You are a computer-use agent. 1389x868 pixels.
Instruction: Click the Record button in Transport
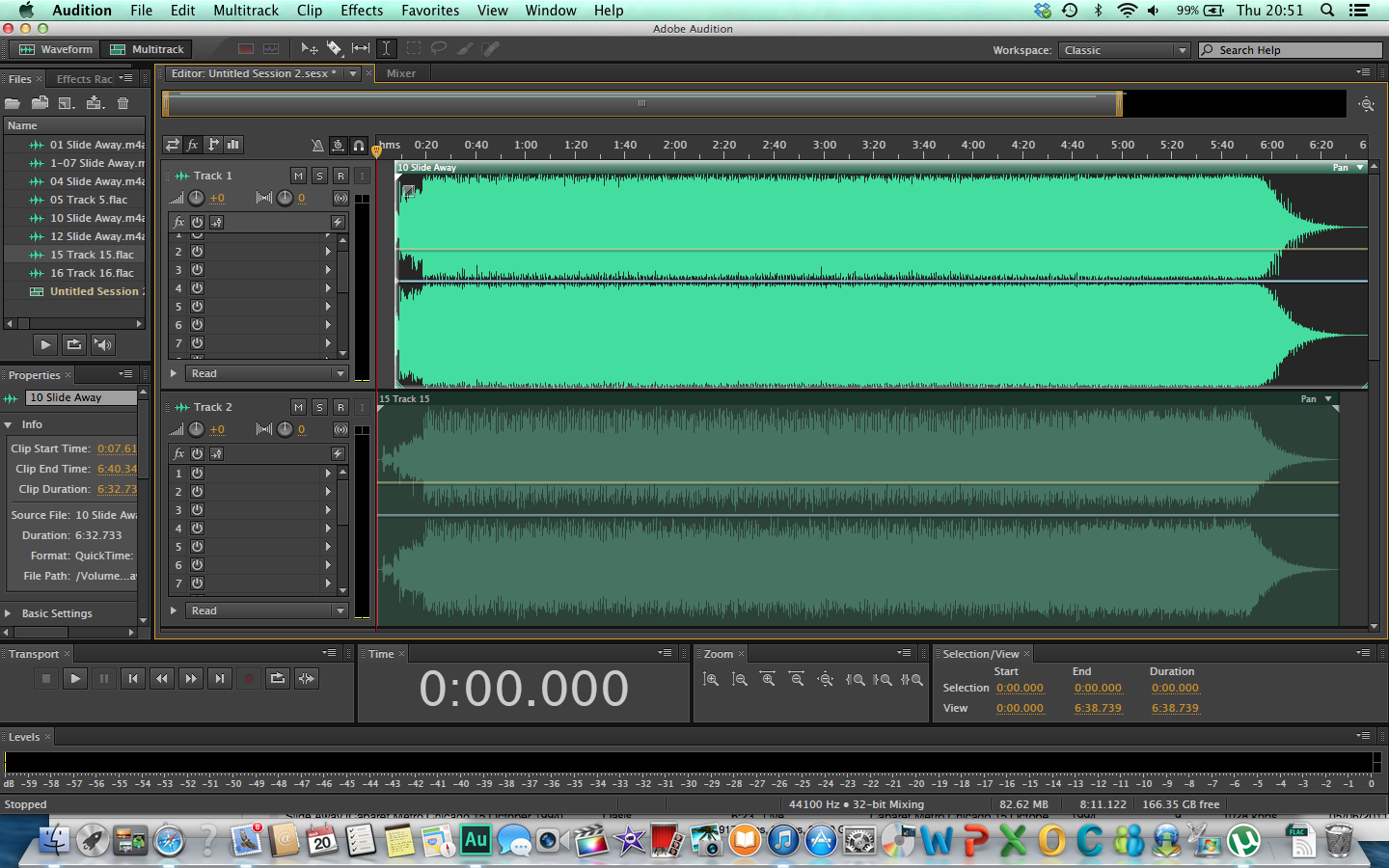(249, 679)
